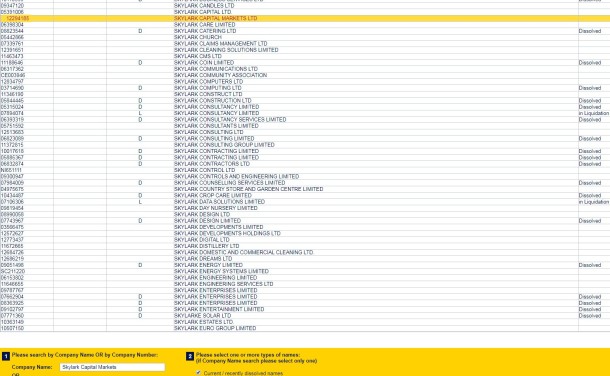Click company number SC211220
Screen dimensions: 610x376
point(13,271)
